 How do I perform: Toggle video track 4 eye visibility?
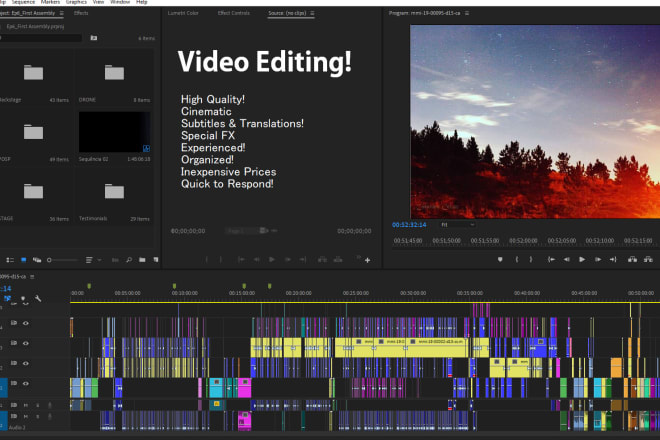(x=26, y=323)
